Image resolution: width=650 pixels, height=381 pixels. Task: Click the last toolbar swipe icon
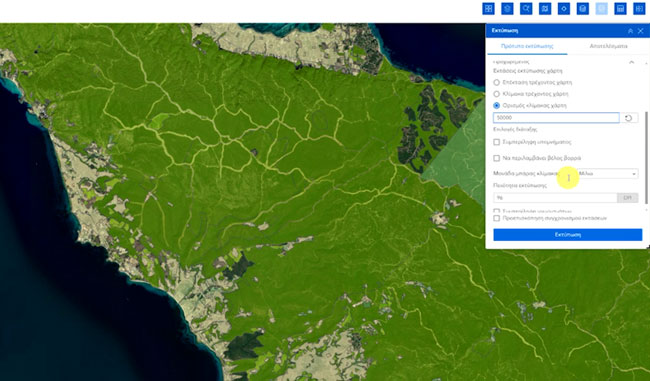coord(639,9)
